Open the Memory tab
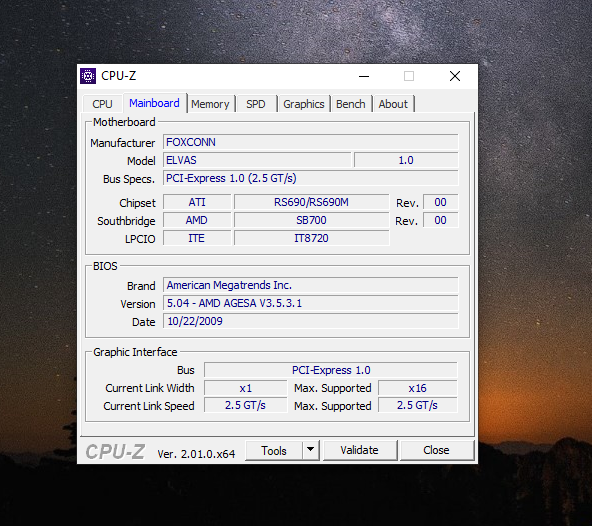593x528 pixels. point(210,104)
